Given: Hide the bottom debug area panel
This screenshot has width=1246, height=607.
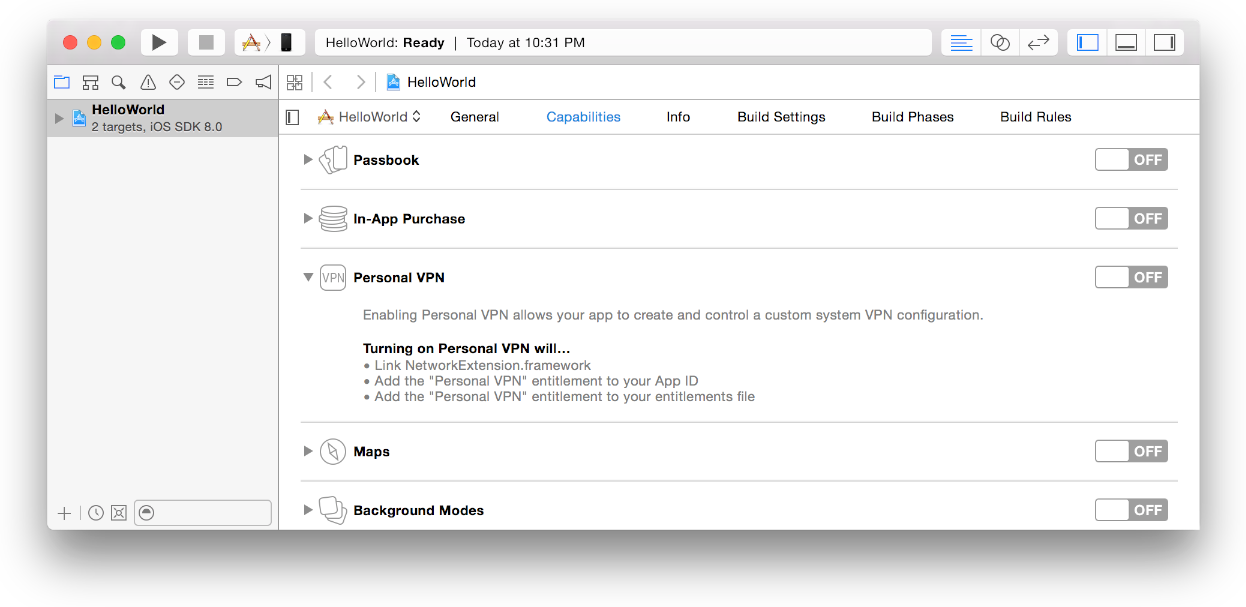Looking at the screenshot, I should tap(1126, 42).
